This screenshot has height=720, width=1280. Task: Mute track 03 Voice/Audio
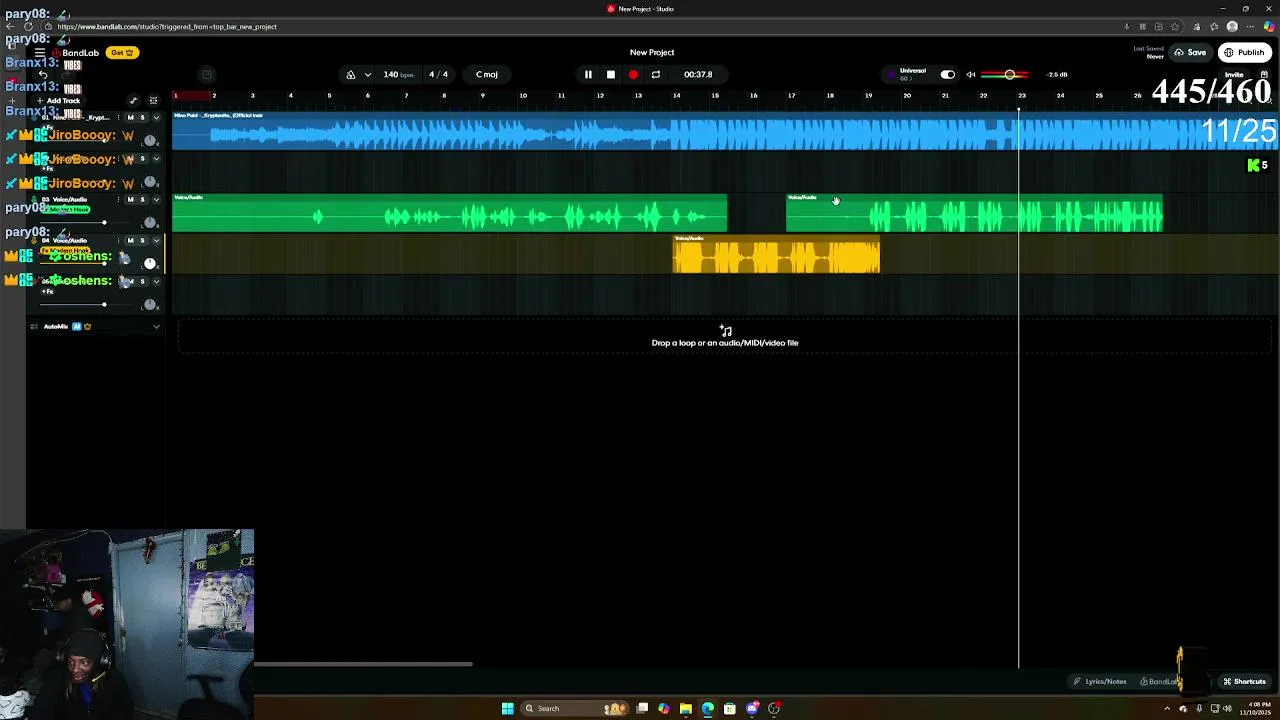click(x=130, y=200)
